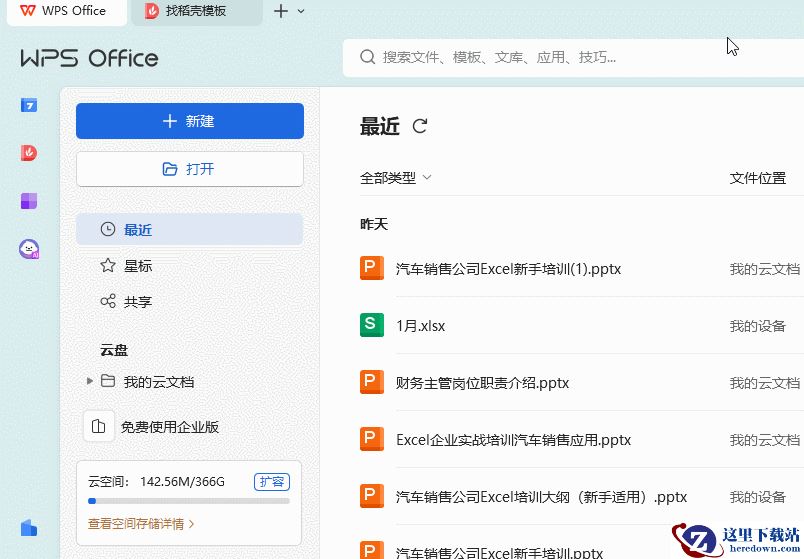Click the refresh icon next to 最近
804x559 pixels.
420,126
